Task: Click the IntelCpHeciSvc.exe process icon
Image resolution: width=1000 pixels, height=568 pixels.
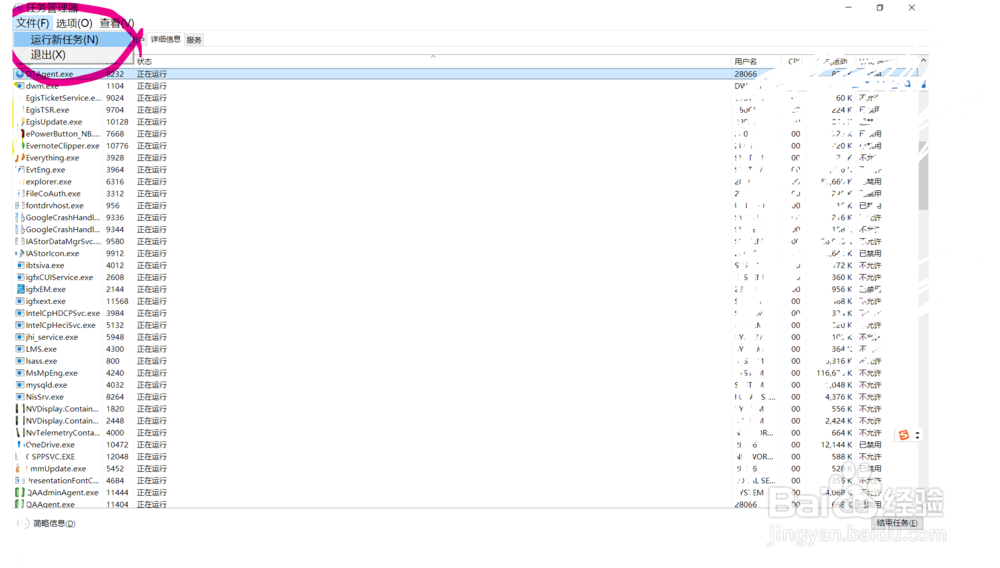Action: [x=20, y=325]
